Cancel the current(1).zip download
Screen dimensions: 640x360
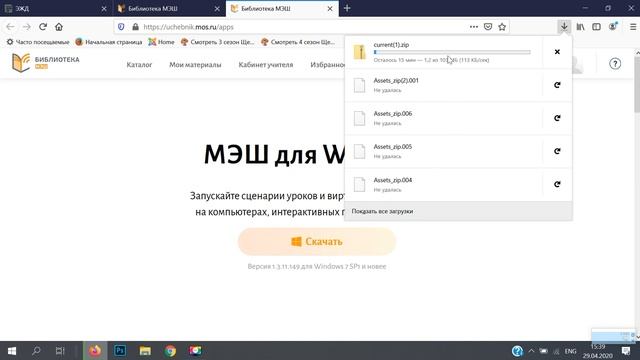click(x=557, y=52)
